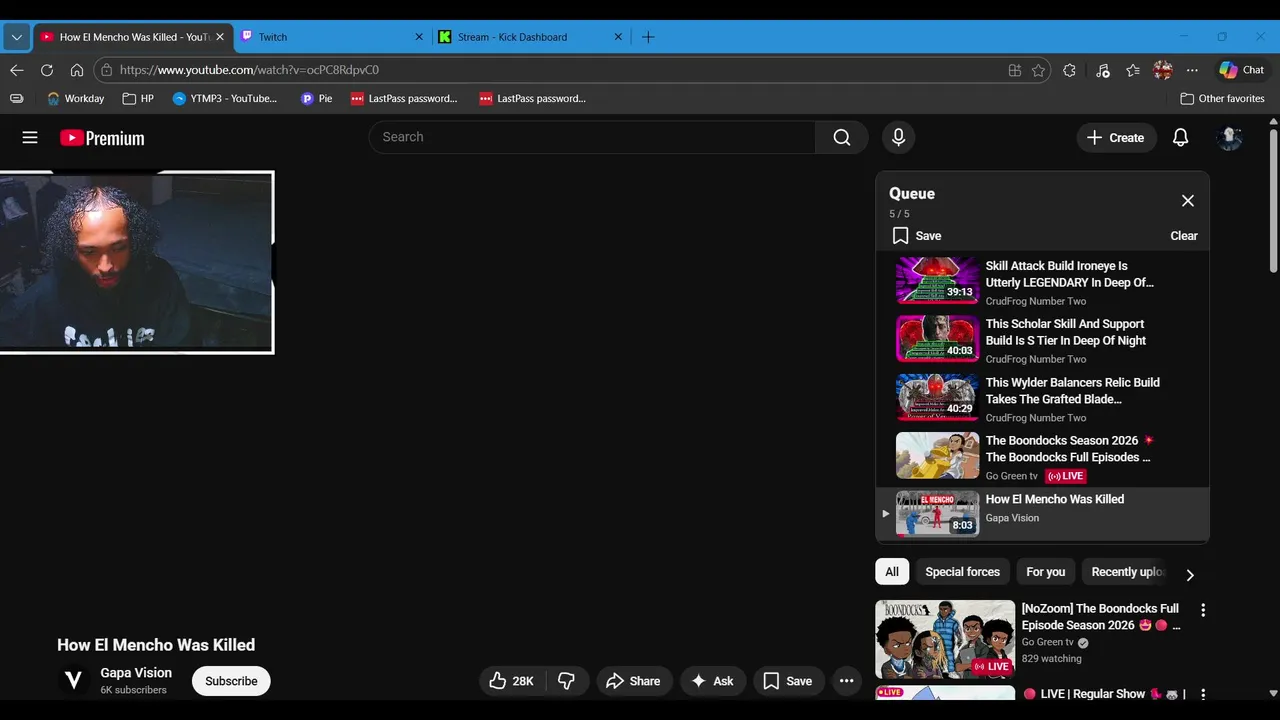The image size is (1280, 720).
Task: Play Boondocks Season 2026 live queue item
Action: pyautogui.click(x=1042, y=456)
